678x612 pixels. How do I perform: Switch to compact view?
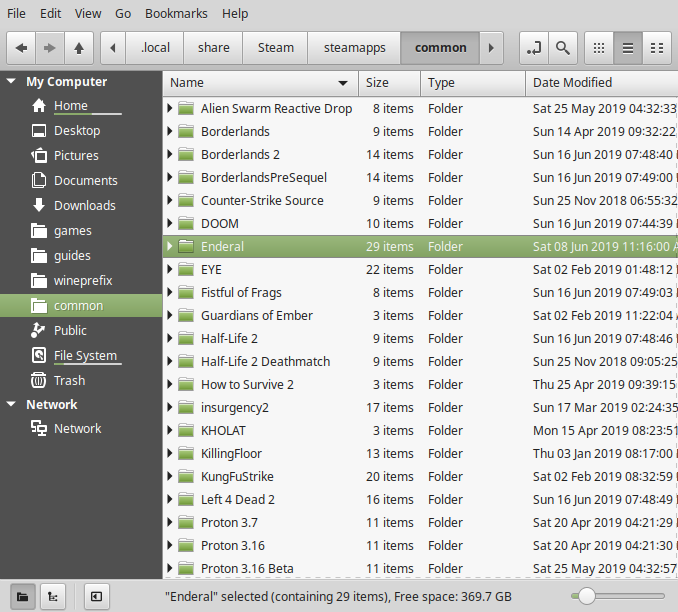657,48
